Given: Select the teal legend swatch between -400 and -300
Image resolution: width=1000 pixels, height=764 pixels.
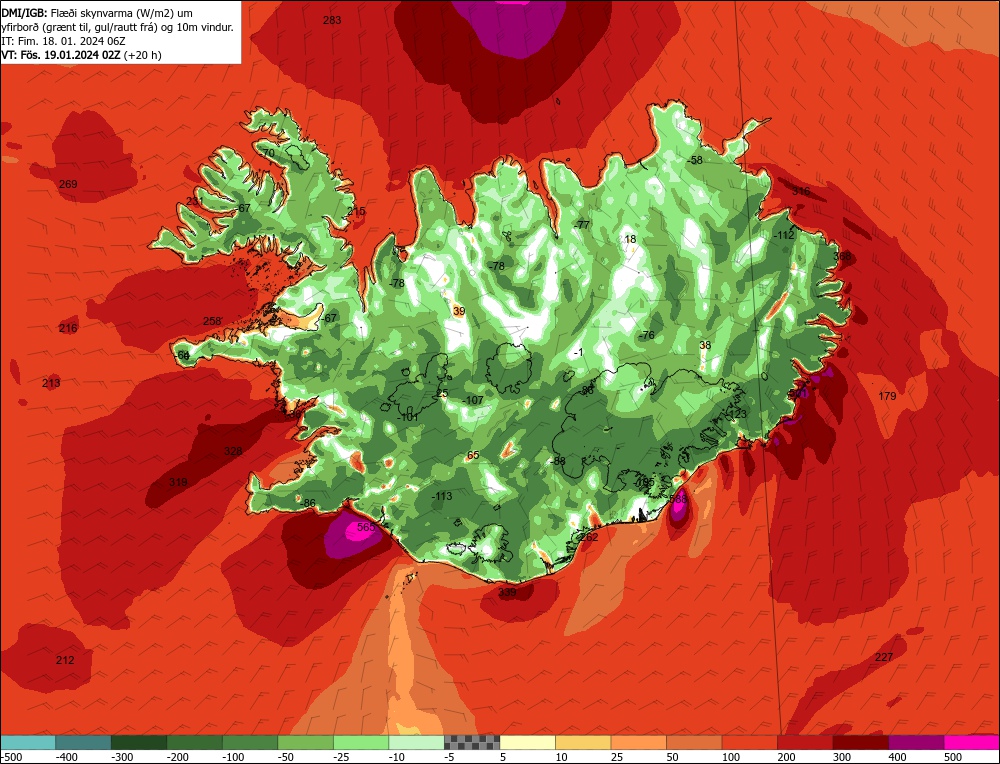Looking at the screenshot, I should tap(83, 742).
